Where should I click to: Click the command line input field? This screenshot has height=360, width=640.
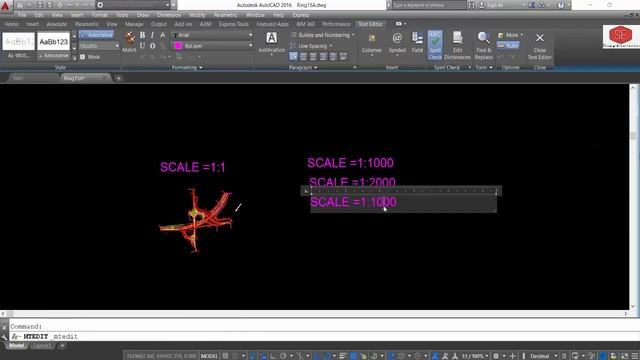click(322, 336)
